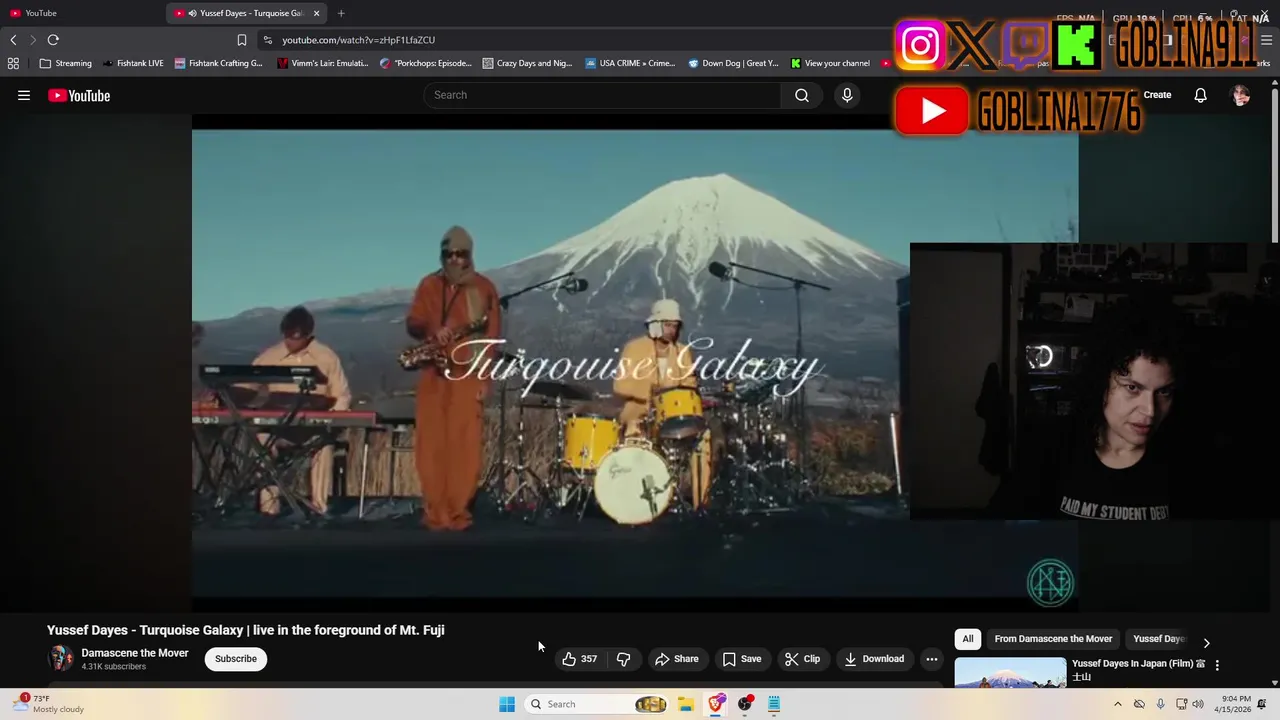This screenshot has height=720, width=1280.
Task: Open YouTube notifications bell
Action: tap(1200, 95)
